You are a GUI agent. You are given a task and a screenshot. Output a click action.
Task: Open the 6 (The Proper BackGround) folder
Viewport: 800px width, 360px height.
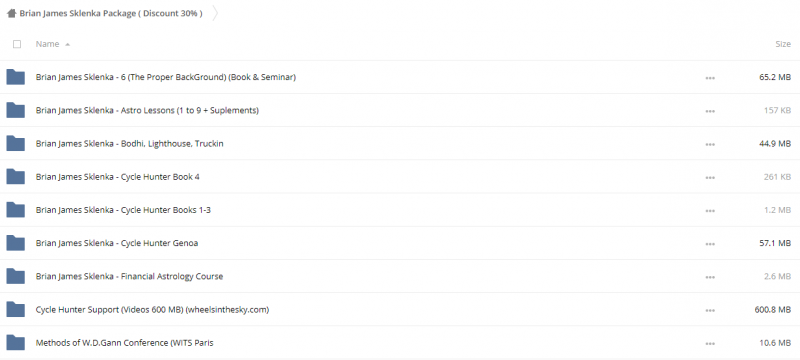[165, 77]
